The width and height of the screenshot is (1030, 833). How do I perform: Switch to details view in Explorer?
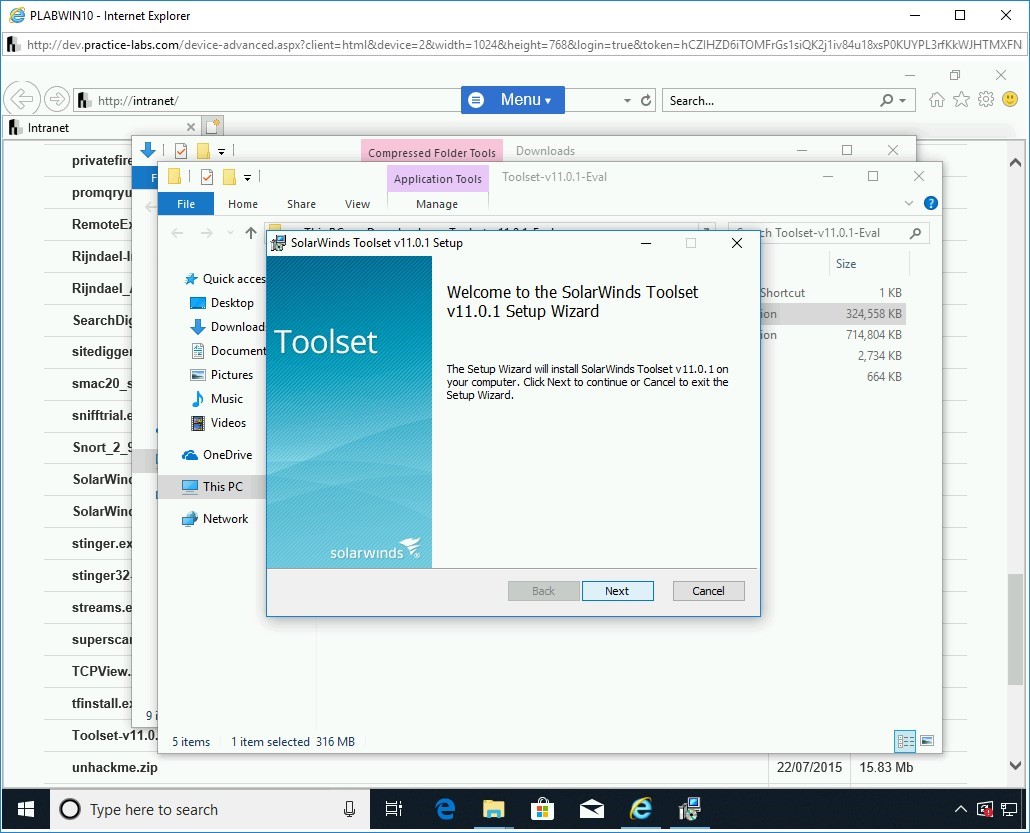(x=905, y=741)
